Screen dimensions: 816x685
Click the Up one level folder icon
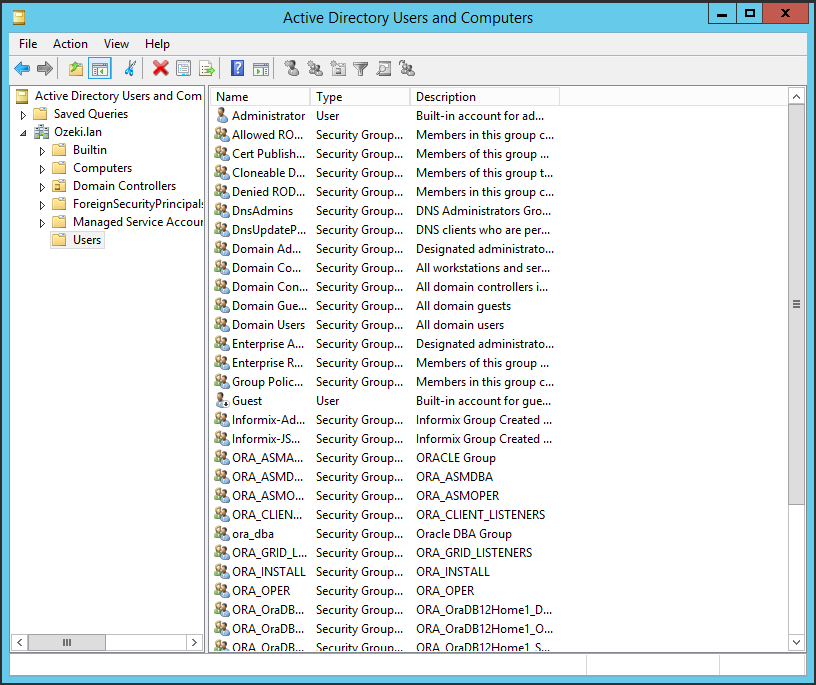point(76,69)
